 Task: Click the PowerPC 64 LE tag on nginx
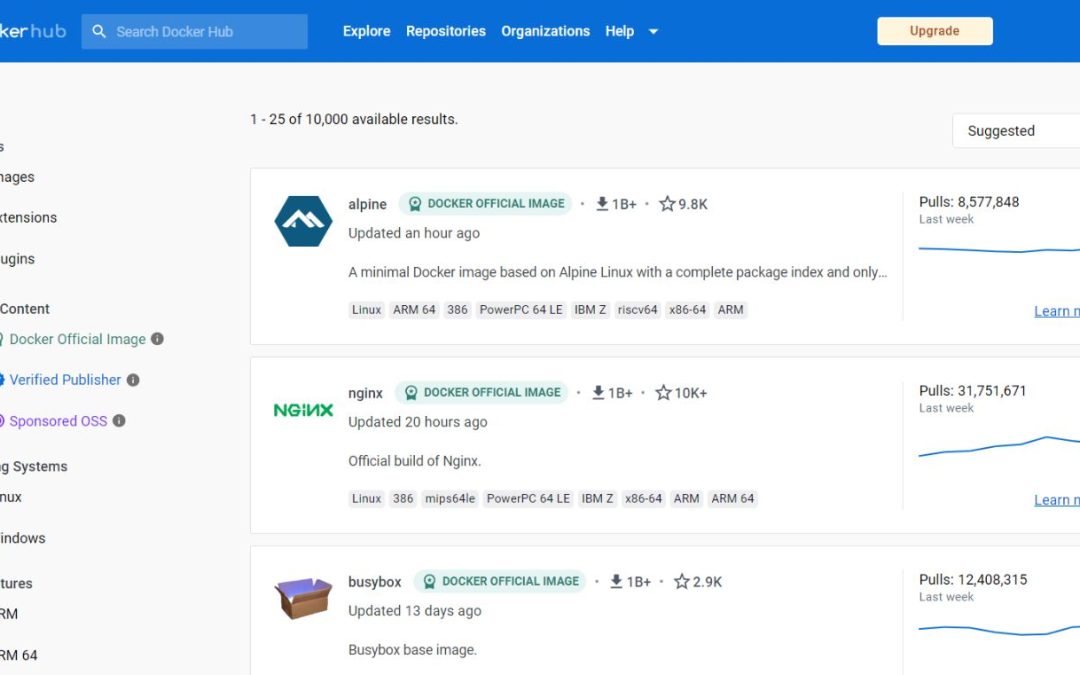(x=528, y=499)
